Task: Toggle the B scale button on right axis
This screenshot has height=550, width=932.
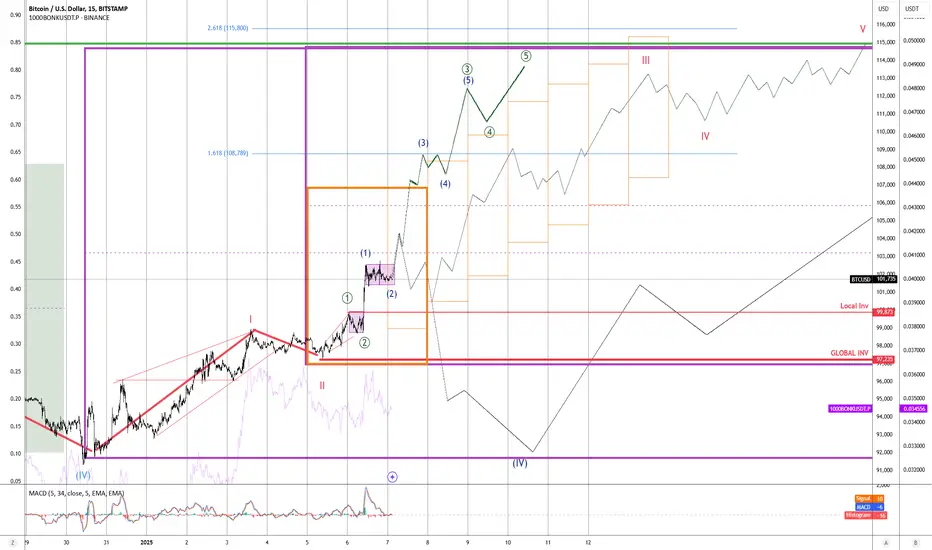Action: [x=916, y=543]
